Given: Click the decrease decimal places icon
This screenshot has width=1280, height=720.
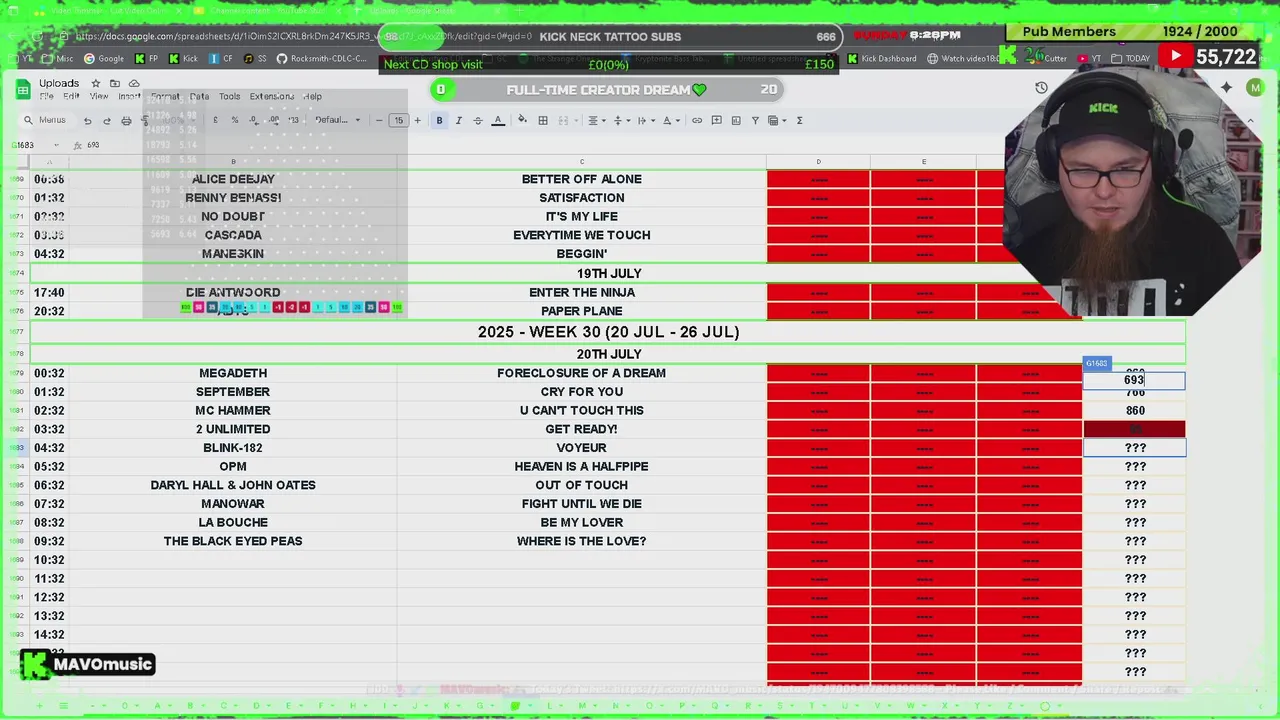Looking at the screenshot, I should click(254, 121).
